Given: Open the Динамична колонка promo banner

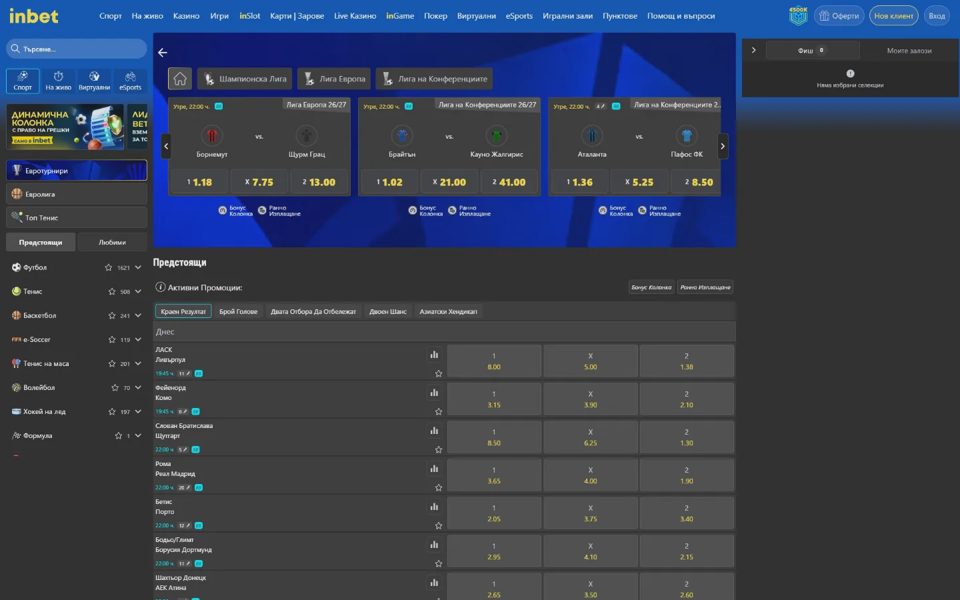Looking at the screenshot, I should tap(66, 127).
